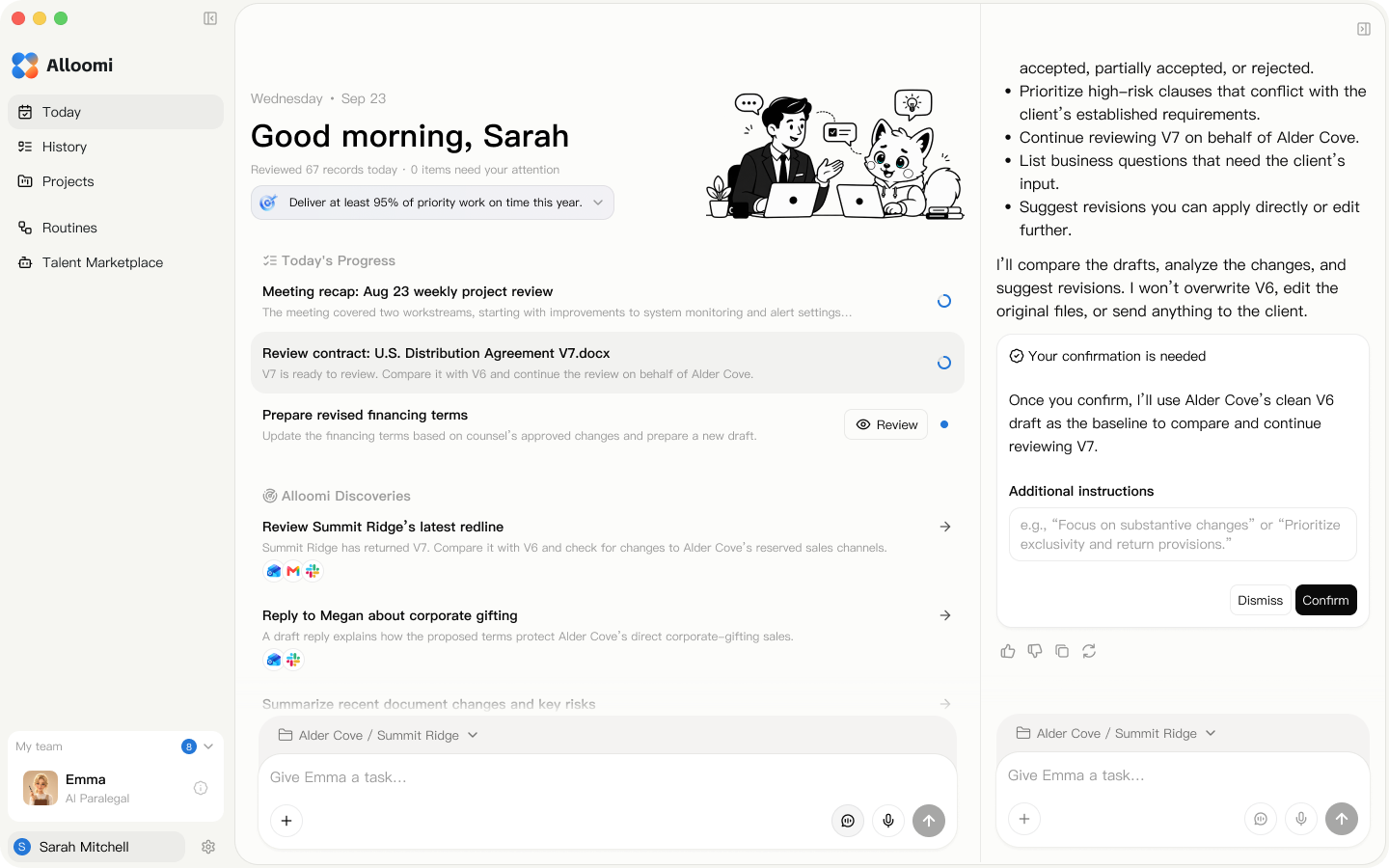Collapse the left sidebar panel icon
The height and width of the screenshot is (868, 1389).
click(210, 18)
